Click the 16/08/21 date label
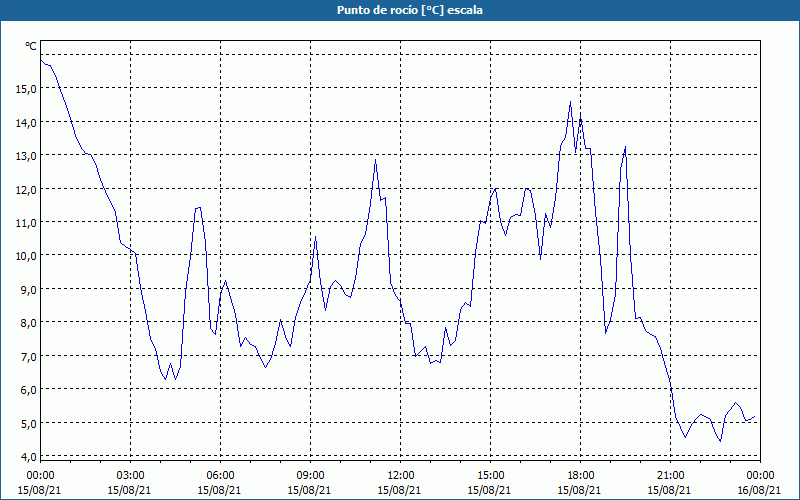Screen dimensions: 800x500 coord(760,490)
